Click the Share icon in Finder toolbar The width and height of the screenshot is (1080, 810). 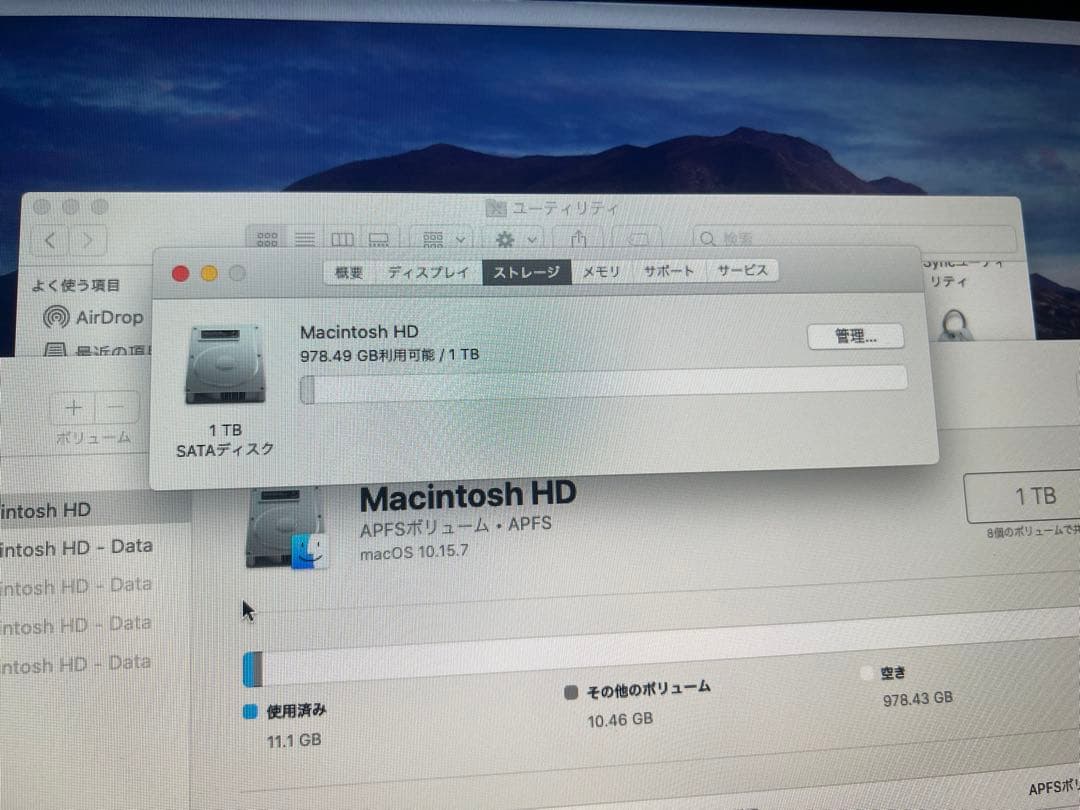click(x=578, y=239)
